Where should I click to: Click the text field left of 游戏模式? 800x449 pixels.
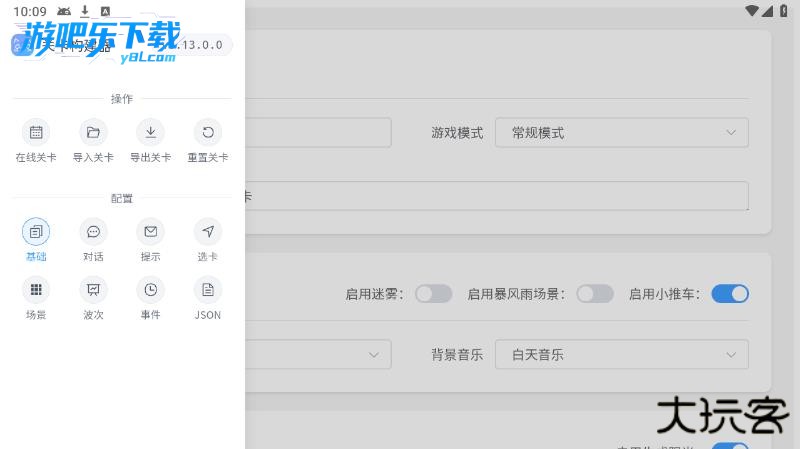[318, 133]
